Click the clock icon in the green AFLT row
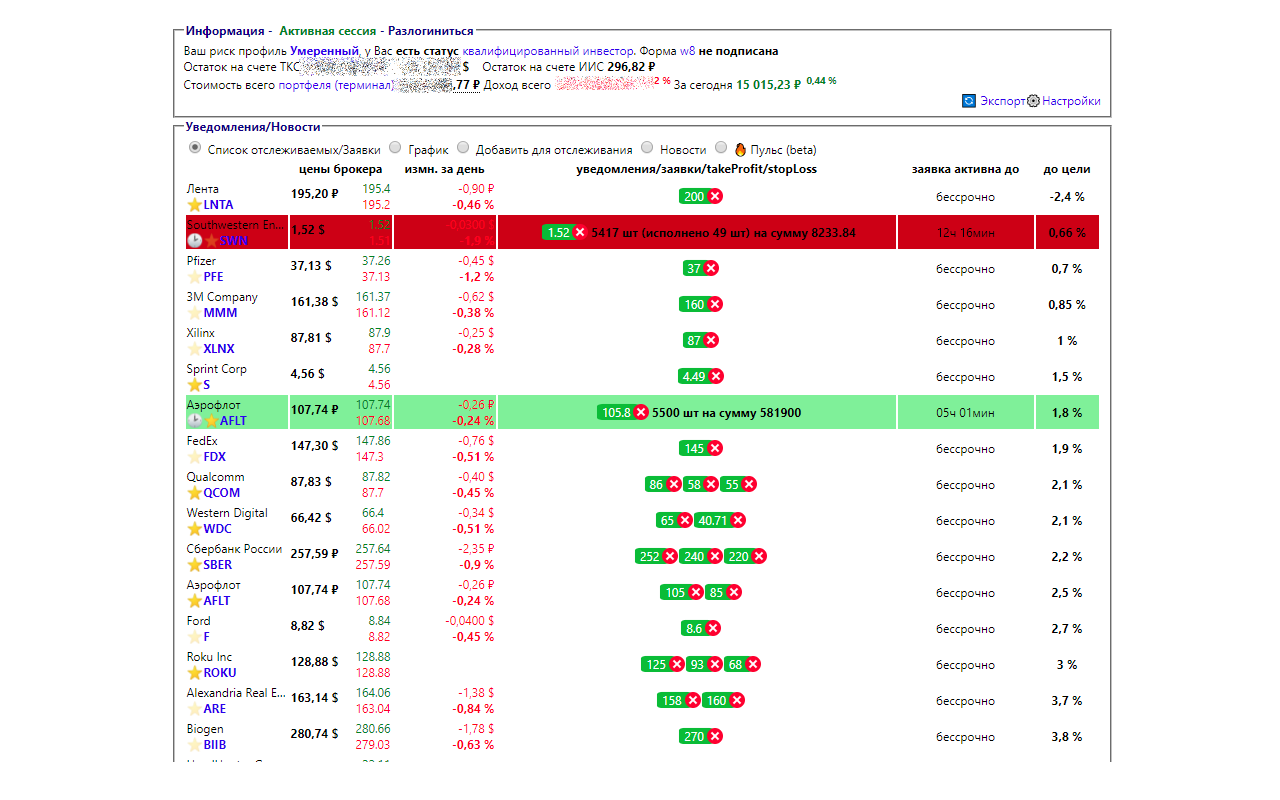This screenshot has width=1280, height=800. click(x=194, y=421)
